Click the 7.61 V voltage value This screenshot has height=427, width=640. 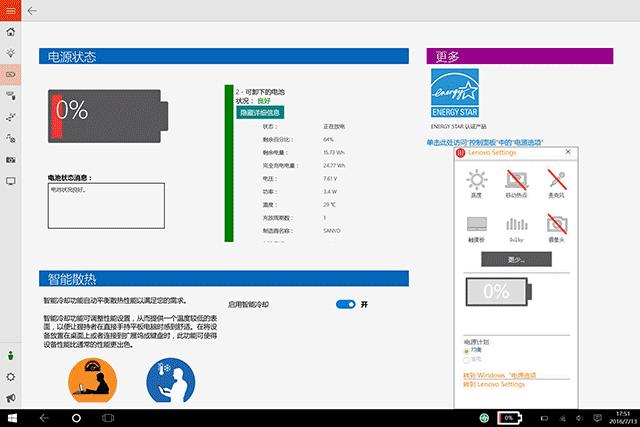(330, 178)
